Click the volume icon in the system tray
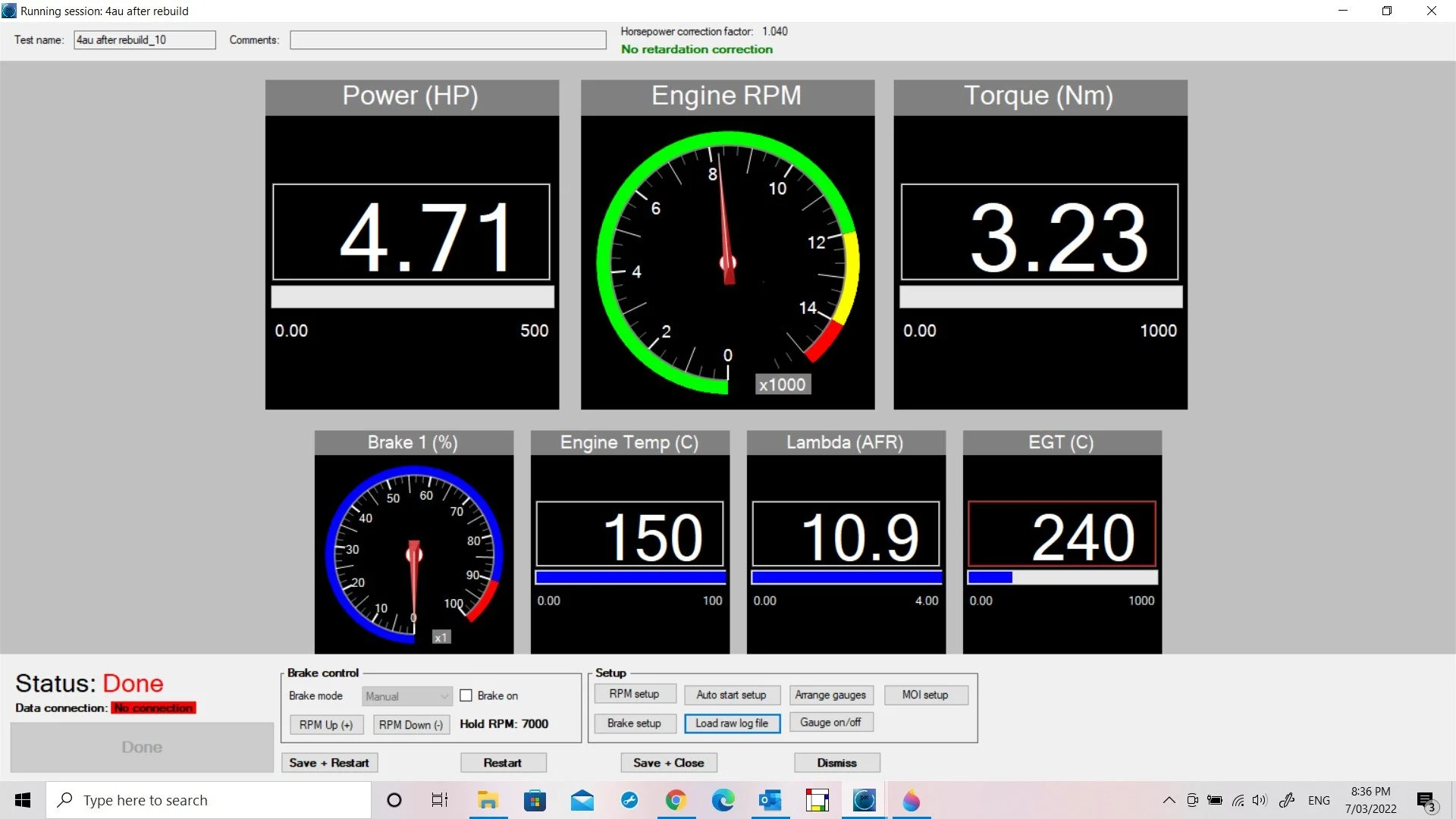 pyautogui.click(x=1260, y=800)
